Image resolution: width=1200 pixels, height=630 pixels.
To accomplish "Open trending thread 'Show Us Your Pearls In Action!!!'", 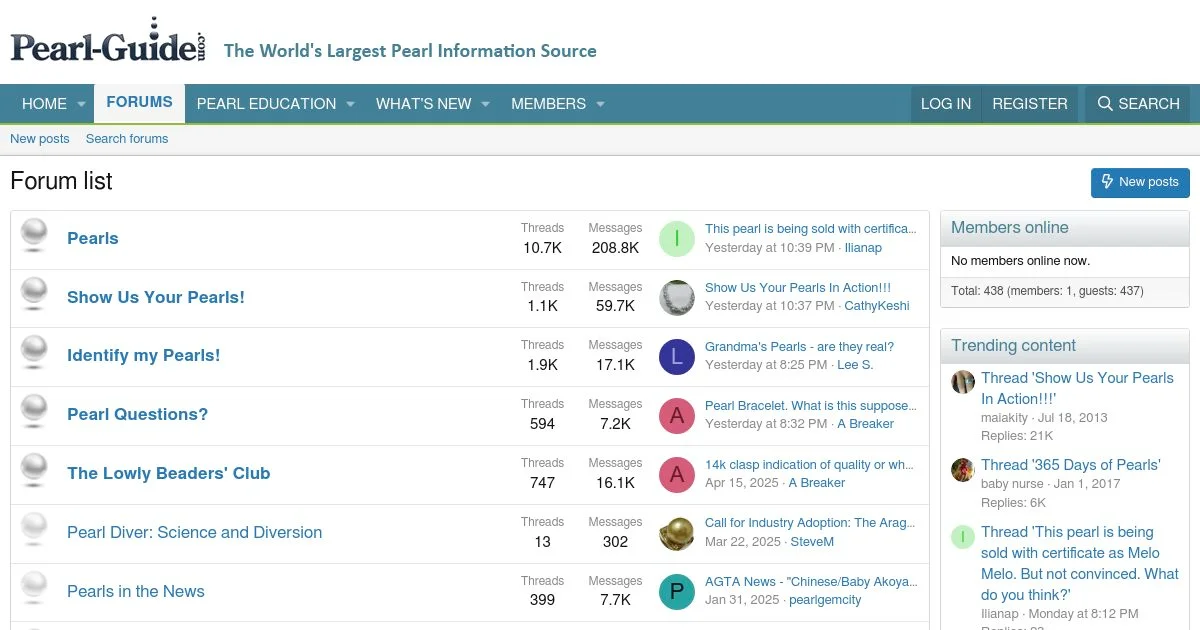I will (1078, 388).
